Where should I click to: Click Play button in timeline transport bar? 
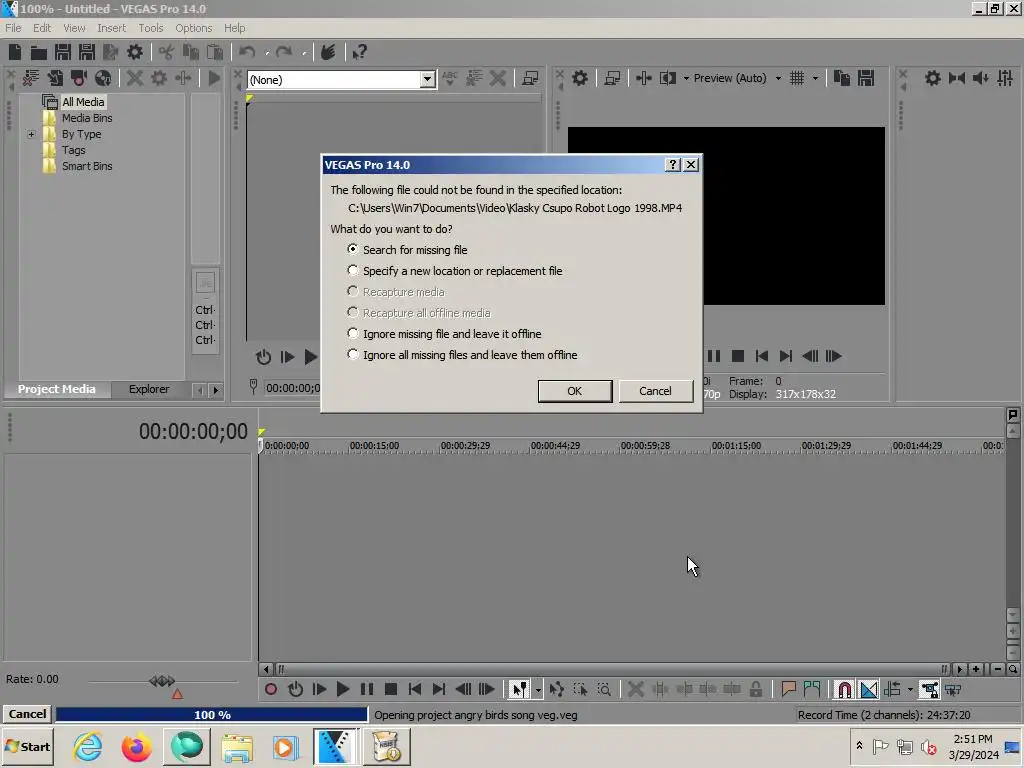(342, 689)
